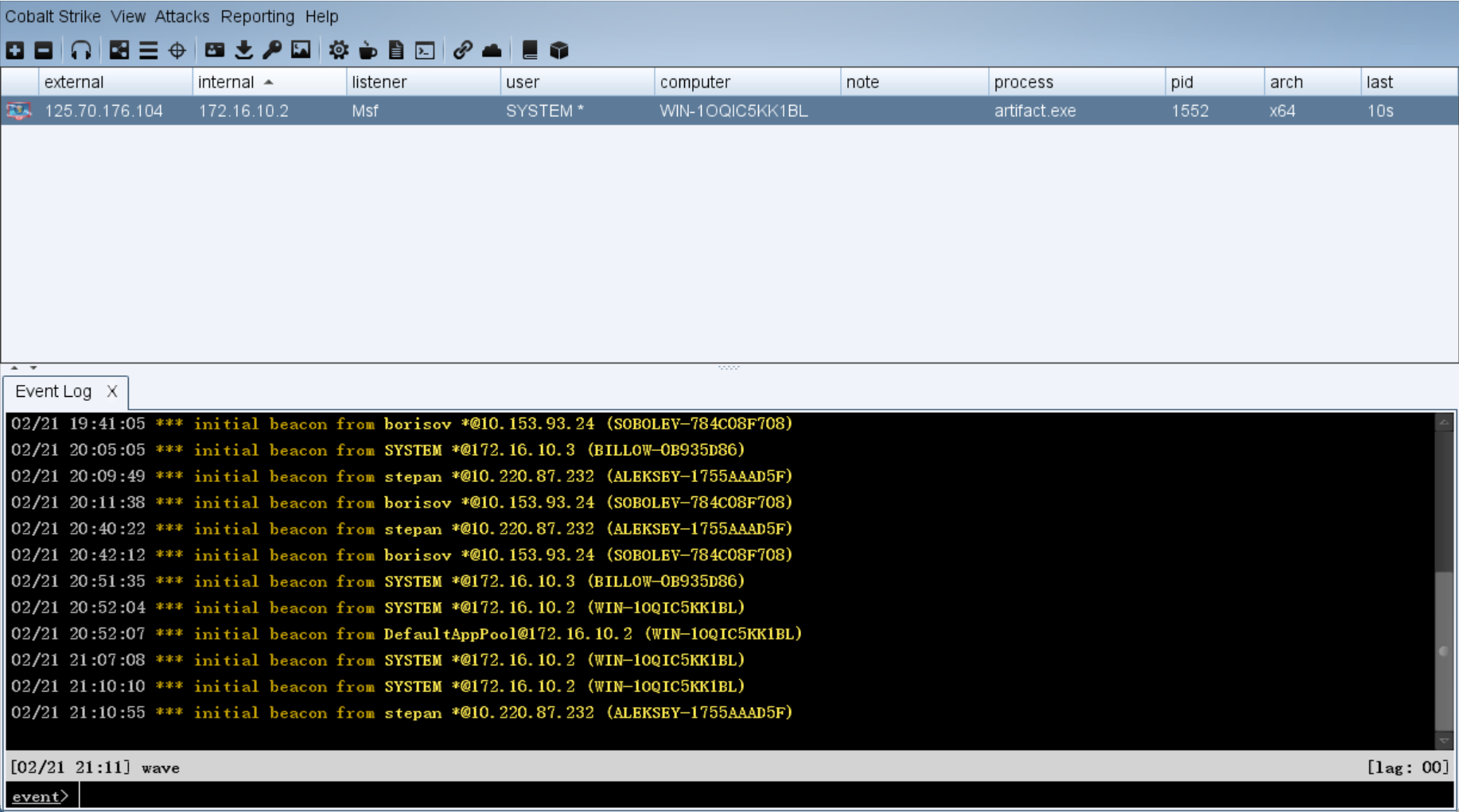
Task: Click the [lag: 00] status indicator
Action: 1408,767
